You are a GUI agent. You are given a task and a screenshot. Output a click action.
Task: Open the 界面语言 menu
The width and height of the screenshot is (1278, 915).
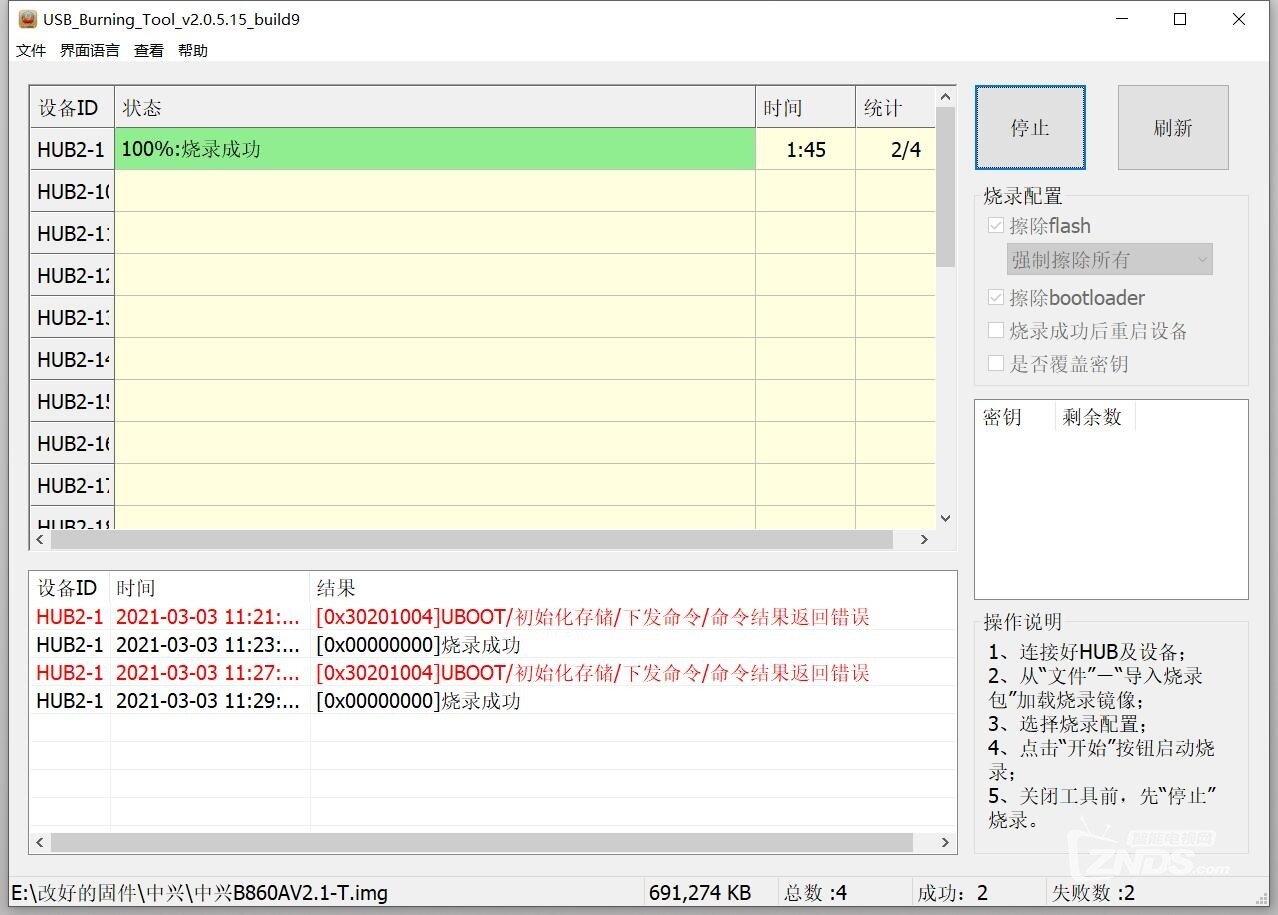pos(90,51)
